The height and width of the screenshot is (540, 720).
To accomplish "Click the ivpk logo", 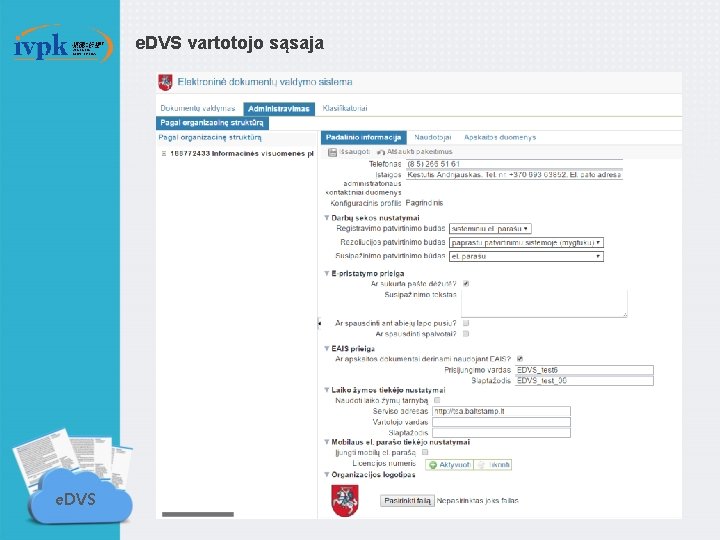I will 63,44.
